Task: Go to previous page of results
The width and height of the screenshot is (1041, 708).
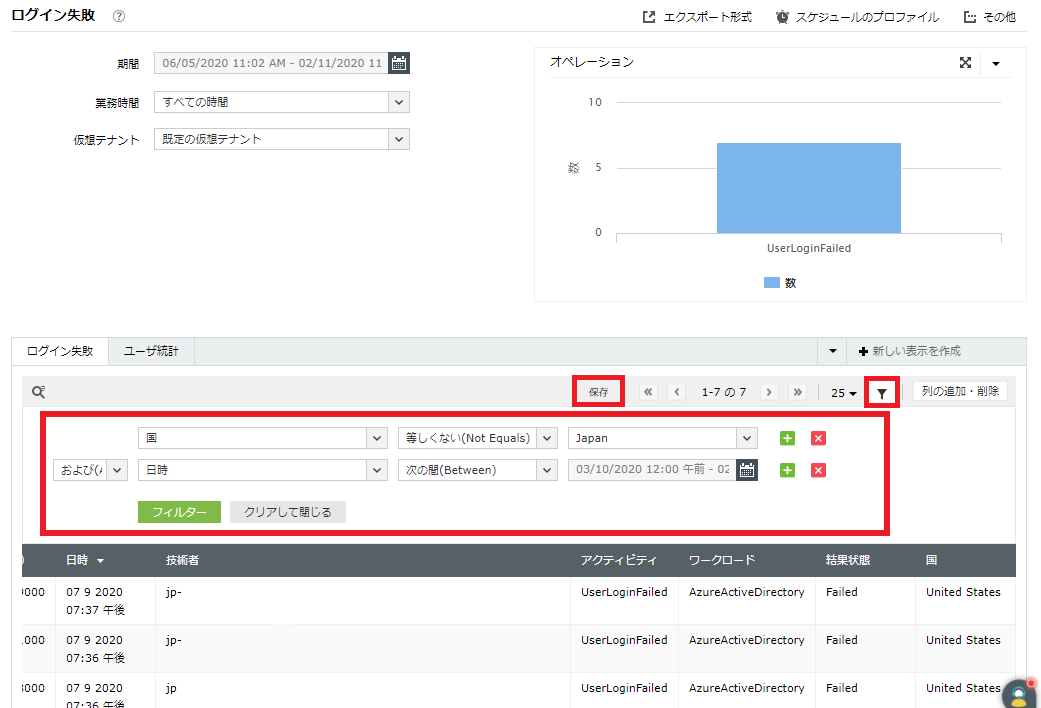Action: tap(677, 392)
